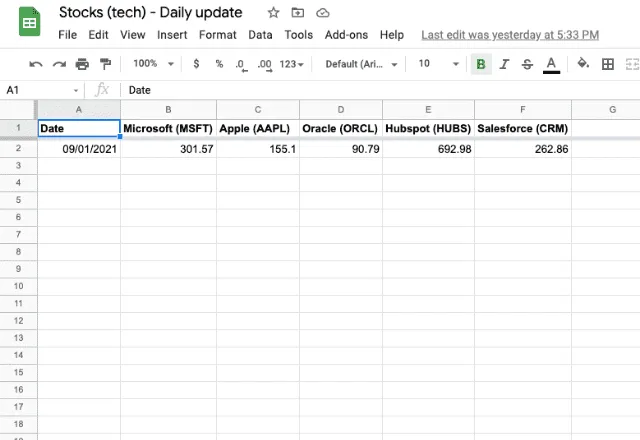
Task: Redo the last action
Action: click(59, 64)
